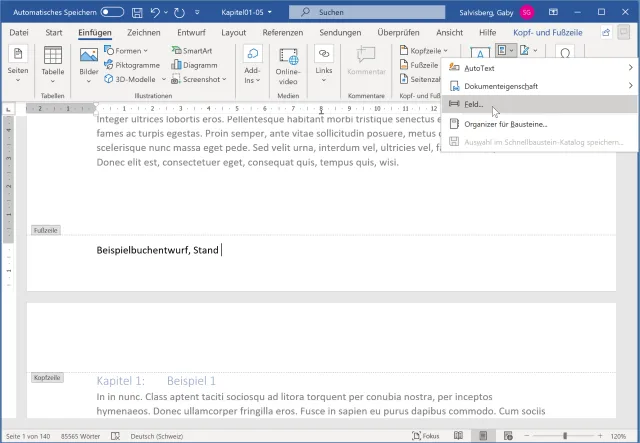Open the Ansicht tab

click(x=449, y=32)
